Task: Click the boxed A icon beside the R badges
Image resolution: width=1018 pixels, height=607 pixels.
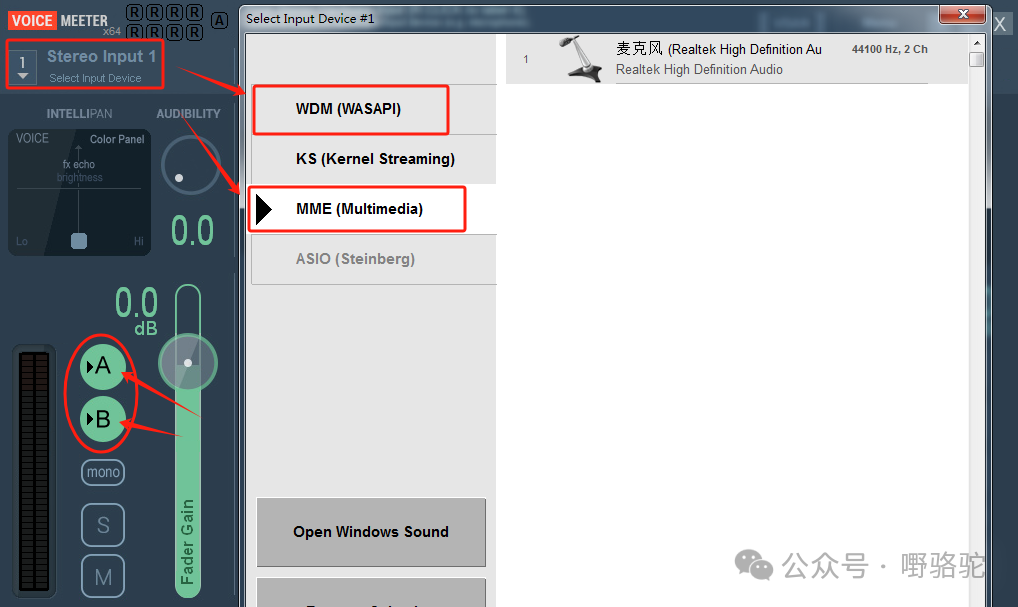Action: point(220,21)
